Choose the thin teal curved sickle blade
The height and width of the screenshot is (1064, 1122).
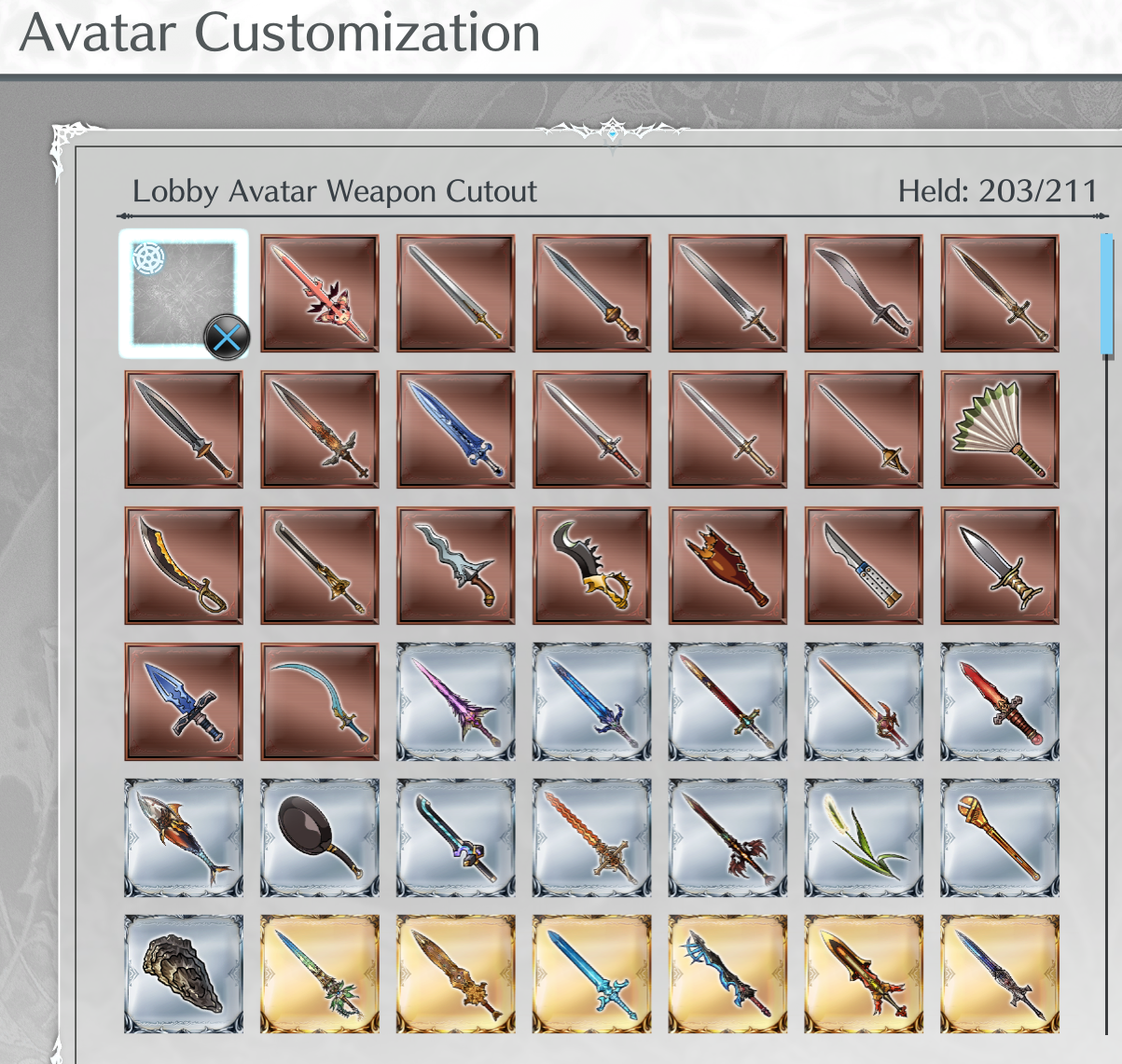click(320, 702)
